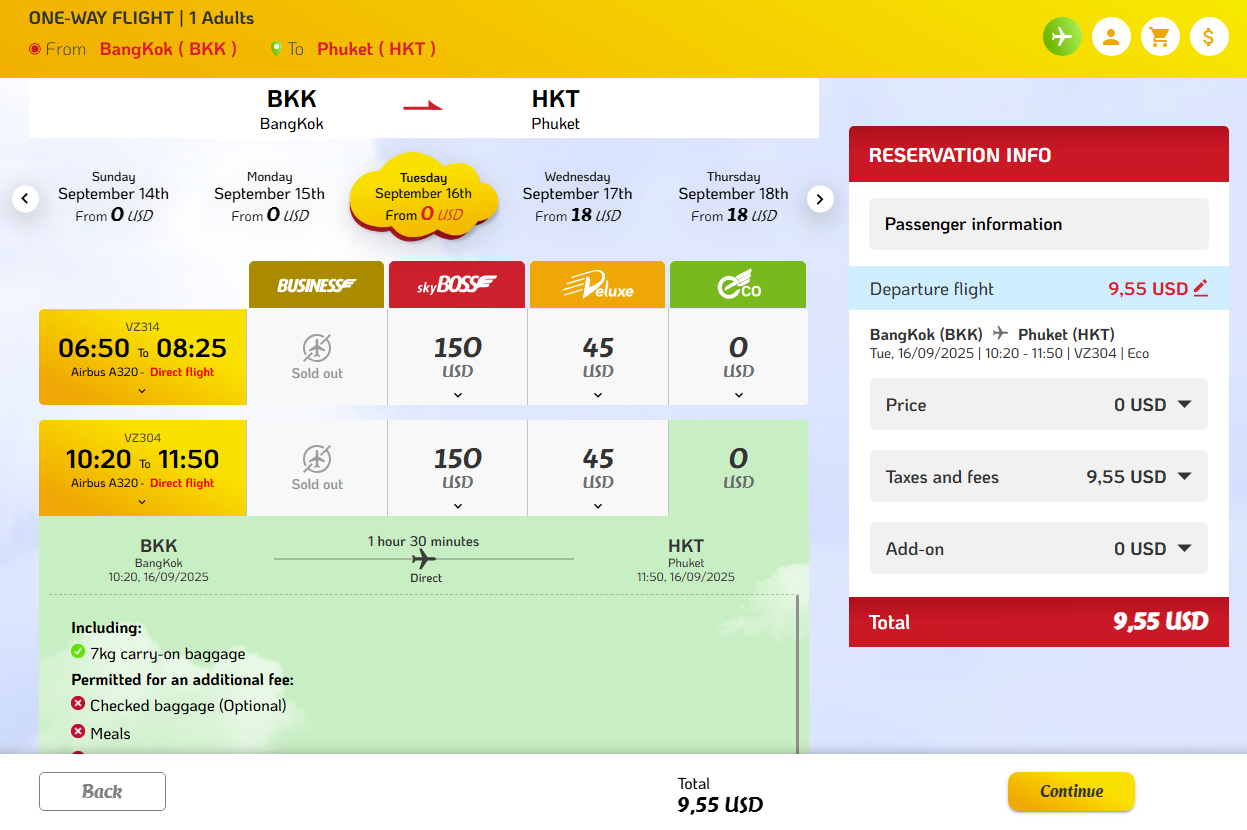Click the green airplane flight icon
The image size is (1247, 830).
(1062, 37)
